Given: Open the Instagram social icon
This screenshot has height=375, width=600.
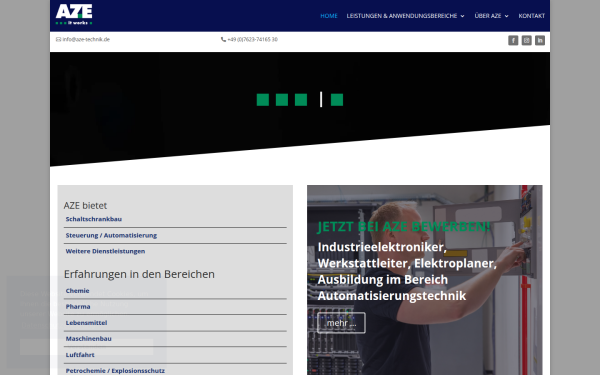Looking at the screenshot, I should tap(527, 40).
